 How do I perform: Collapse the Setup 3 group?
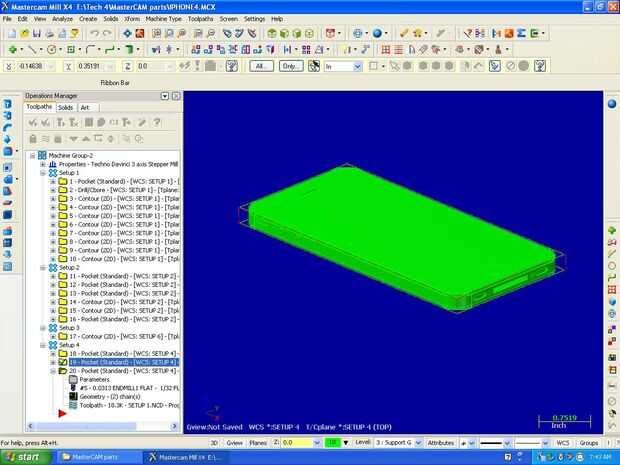coord(43,328)
